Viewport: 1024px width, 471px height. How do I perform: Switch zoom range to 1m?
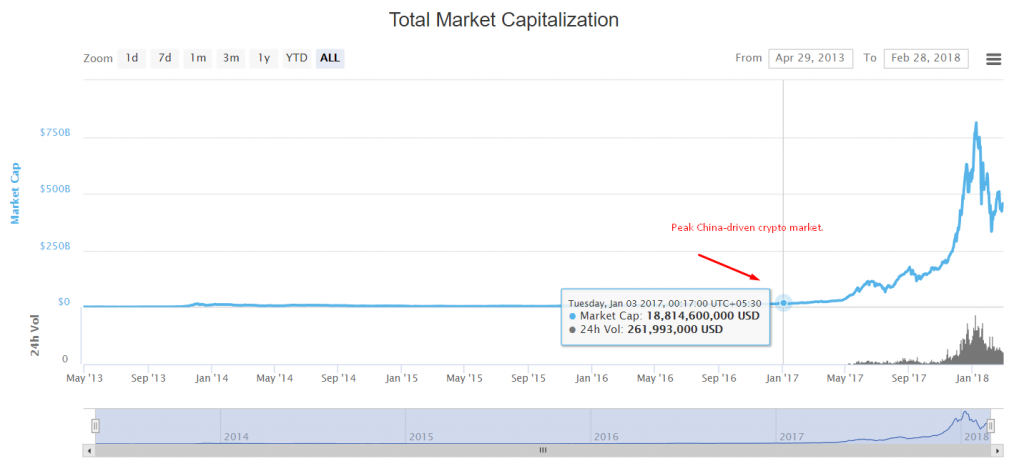click(198, 58)
